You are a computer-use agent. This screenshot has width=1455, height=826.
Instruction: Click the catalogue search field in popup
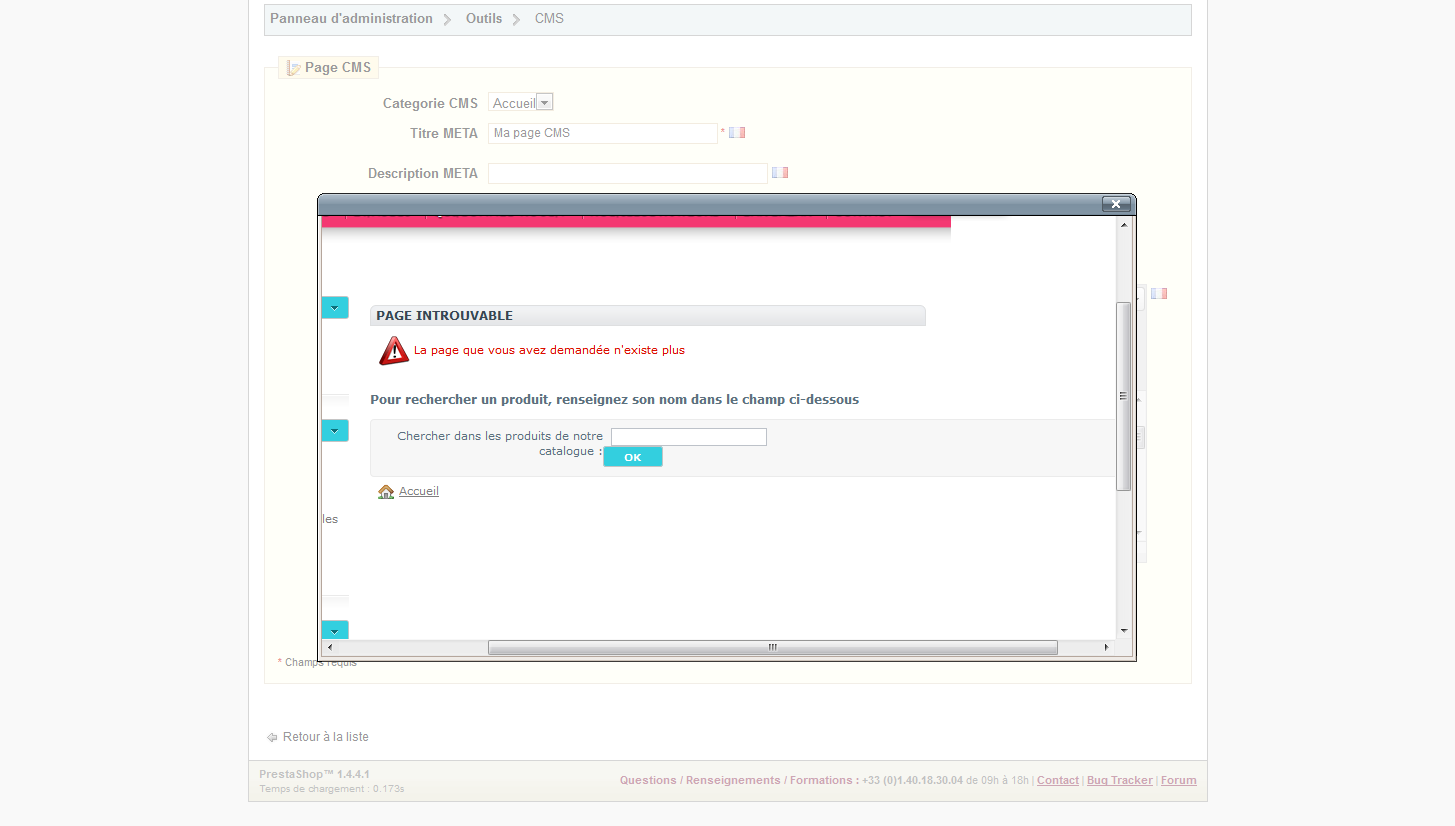point(689,437)
